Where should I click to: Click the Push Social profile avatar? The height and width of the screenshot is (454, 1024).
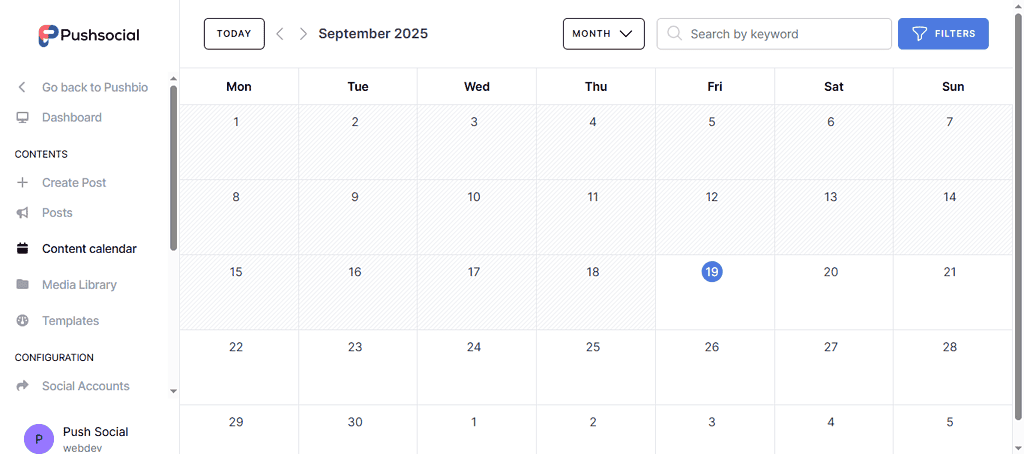[x=38, y=439]
